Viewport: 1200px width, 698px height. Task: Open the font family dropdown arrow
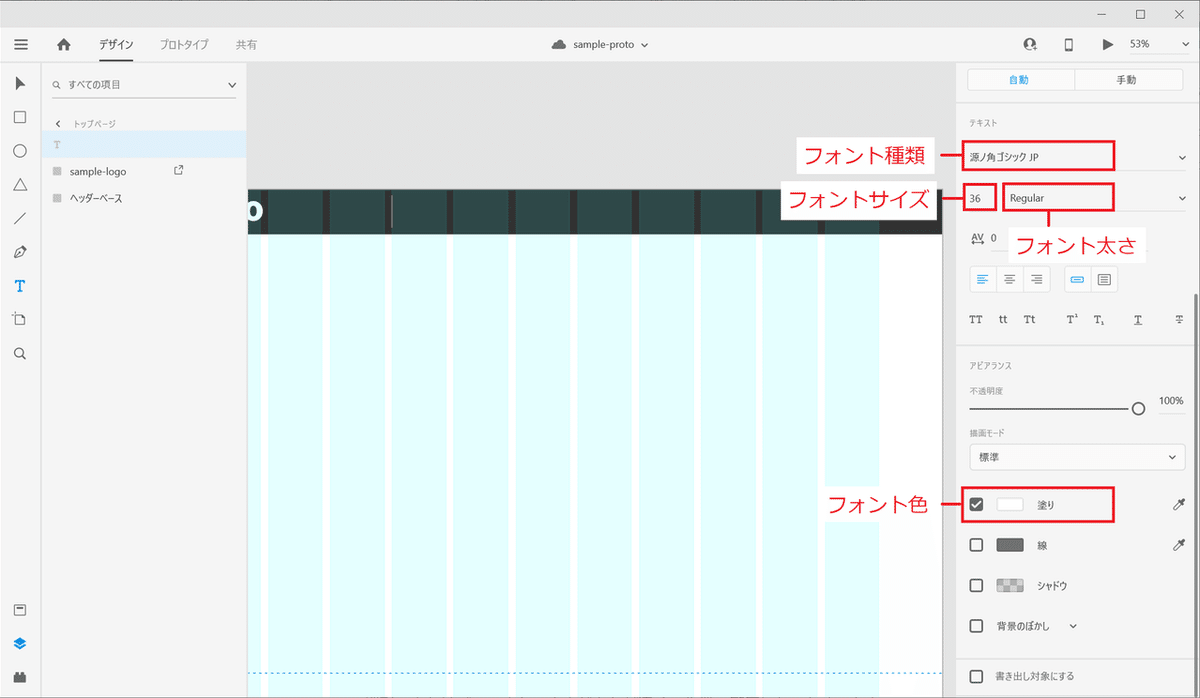pos(1182,157)
